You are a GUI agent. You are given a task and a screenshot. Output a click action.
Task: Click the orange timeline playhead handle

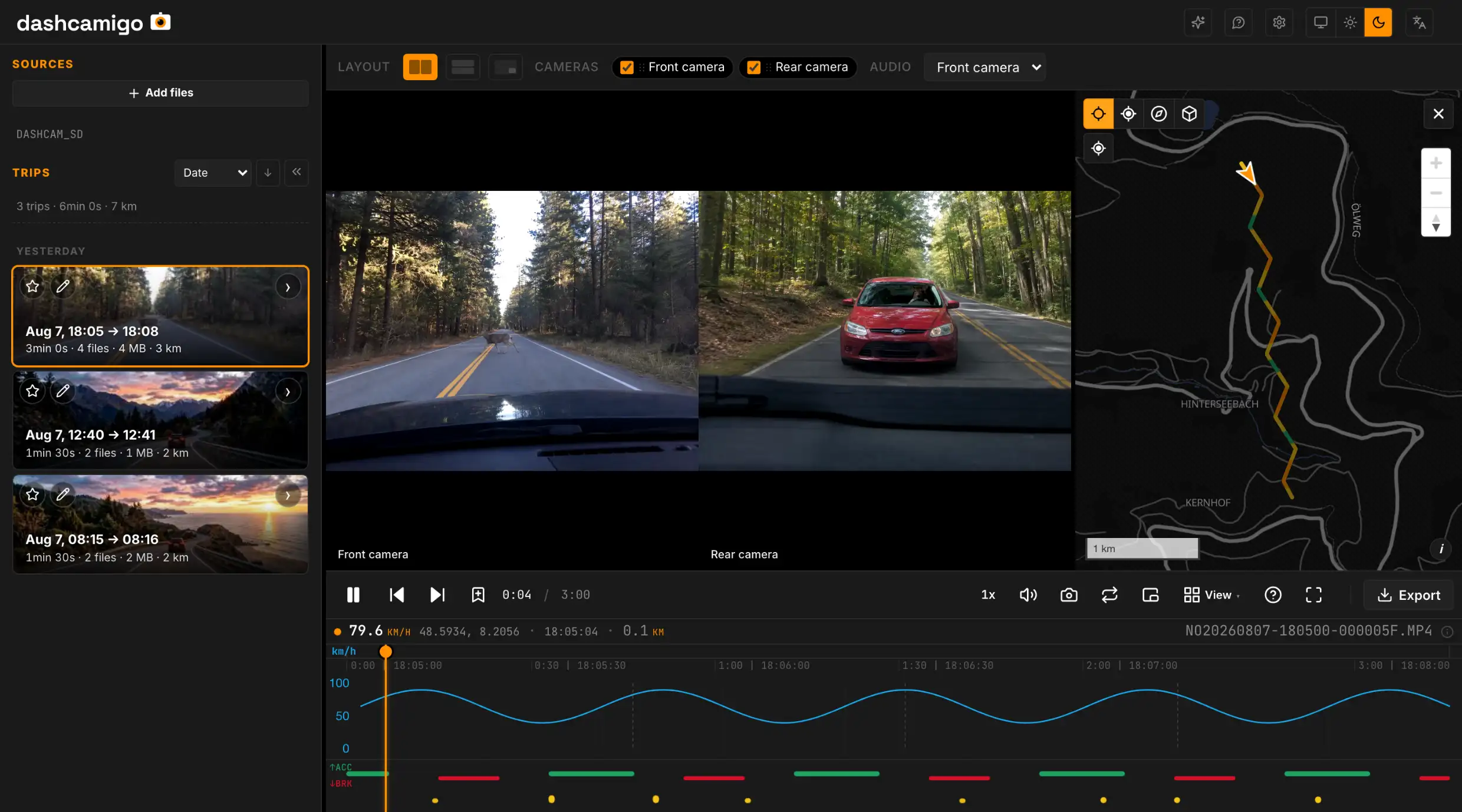386,651
